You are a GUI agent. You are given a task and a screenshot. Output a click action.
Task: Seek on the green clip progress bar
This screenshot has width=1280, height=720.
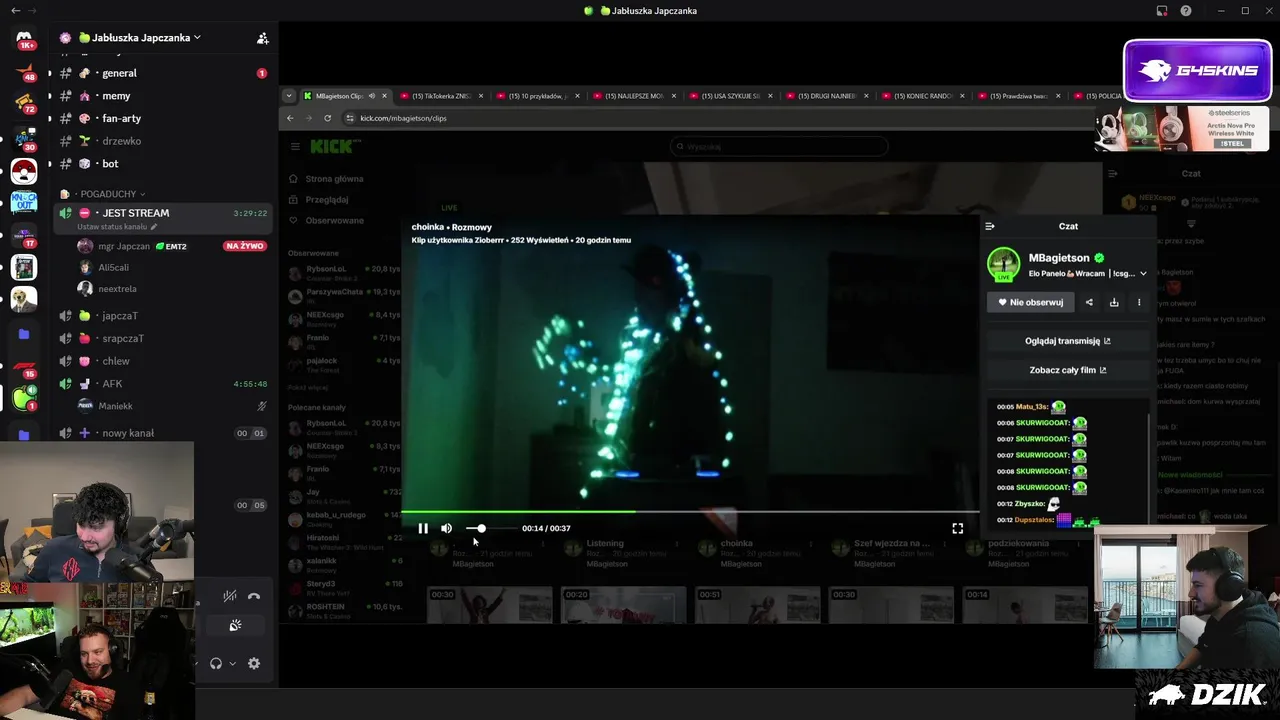690,511
